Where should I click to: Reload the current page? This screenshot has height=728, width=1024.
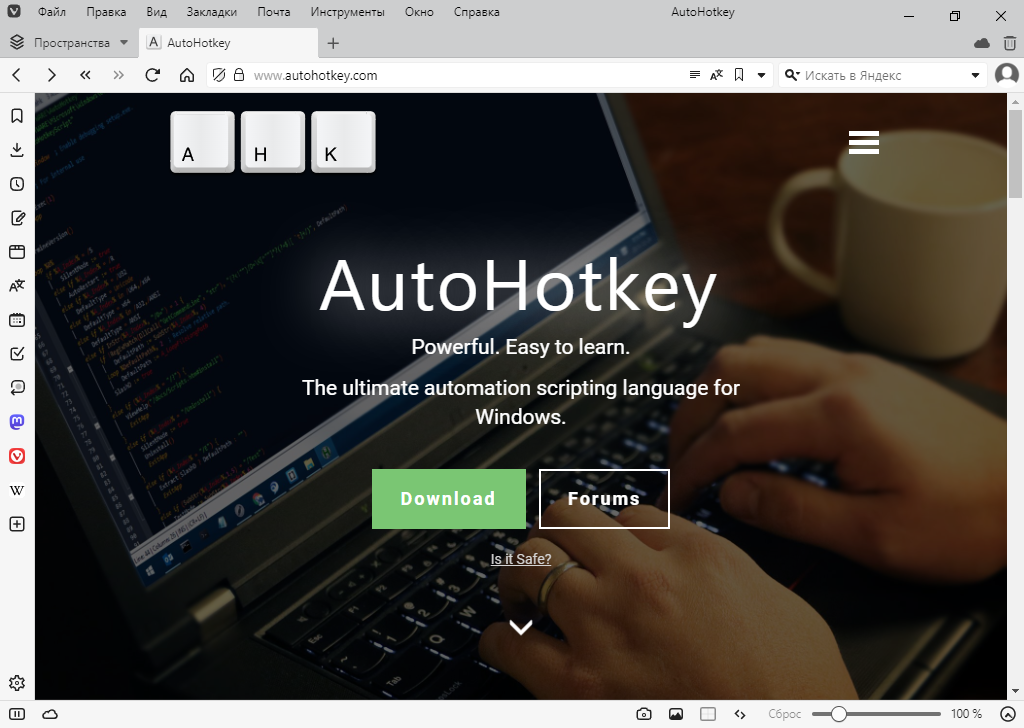(x=153, y=75)
